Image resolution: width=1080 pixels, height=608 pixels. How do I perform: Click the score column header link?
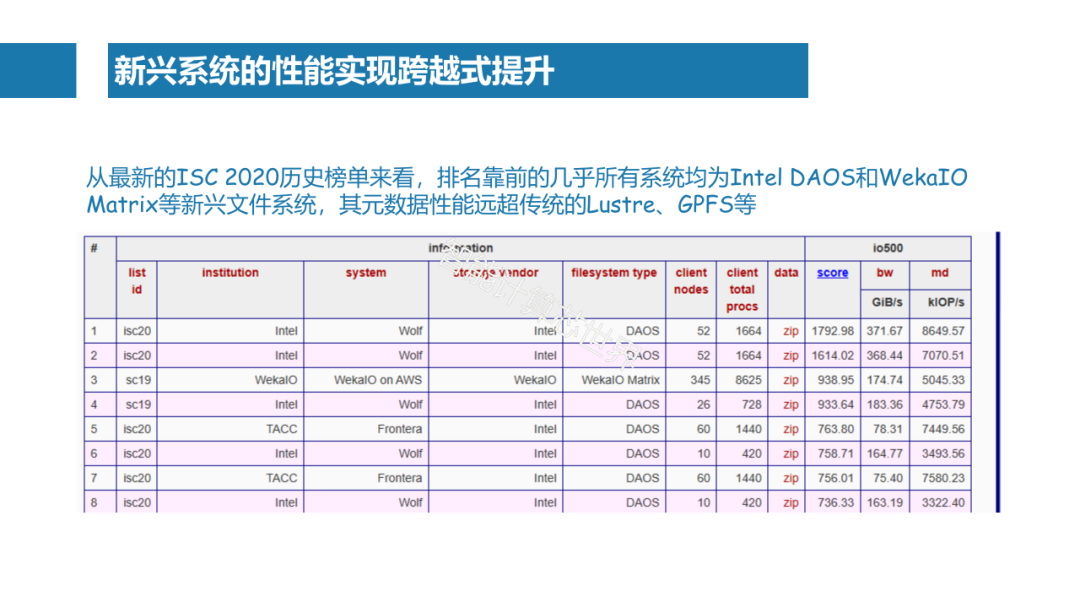pyautogui.click(x=832, y=273)
